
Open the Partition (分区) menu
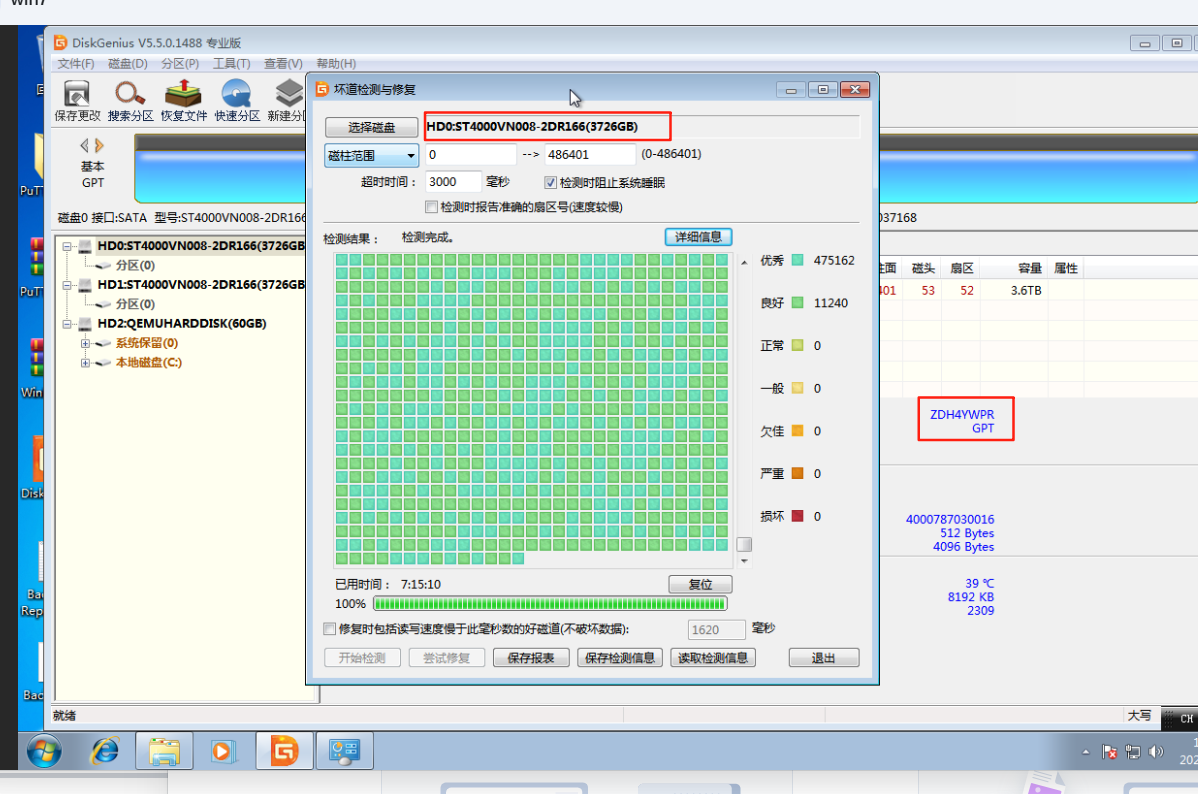coord(180,63)
